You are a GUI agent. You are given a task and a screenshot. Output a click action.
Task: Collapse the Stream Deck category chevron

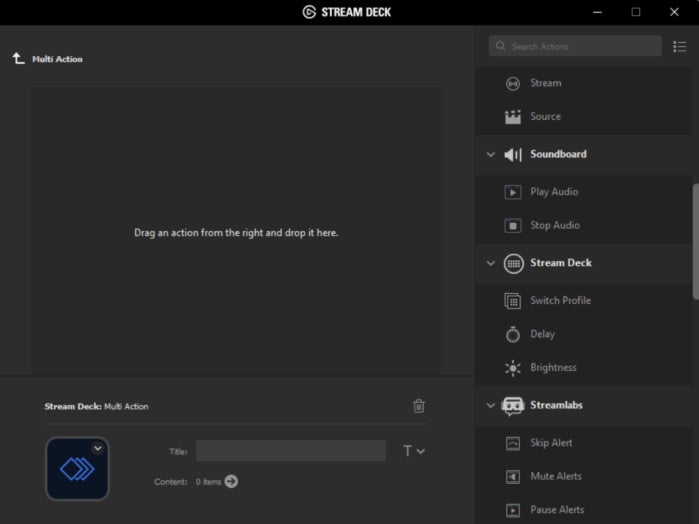(490, 263)
